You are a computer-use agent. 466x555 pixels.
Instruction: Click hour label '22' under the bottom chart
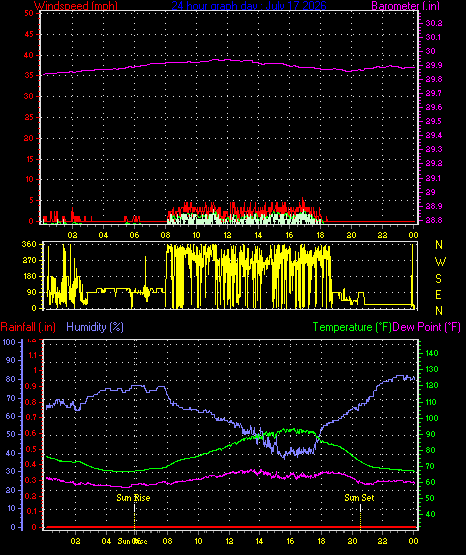click(x=382, y=541)
